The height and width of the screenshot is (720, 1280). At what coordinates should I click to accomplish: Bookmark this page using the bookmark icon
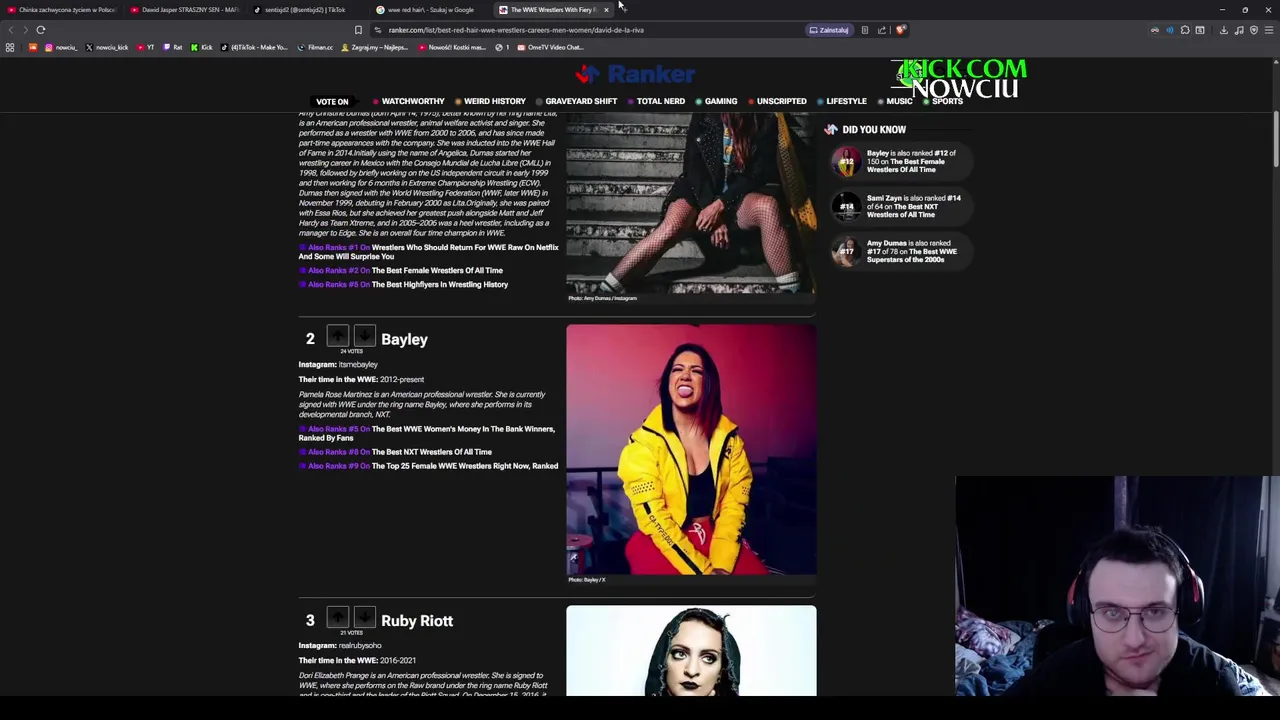358,30
